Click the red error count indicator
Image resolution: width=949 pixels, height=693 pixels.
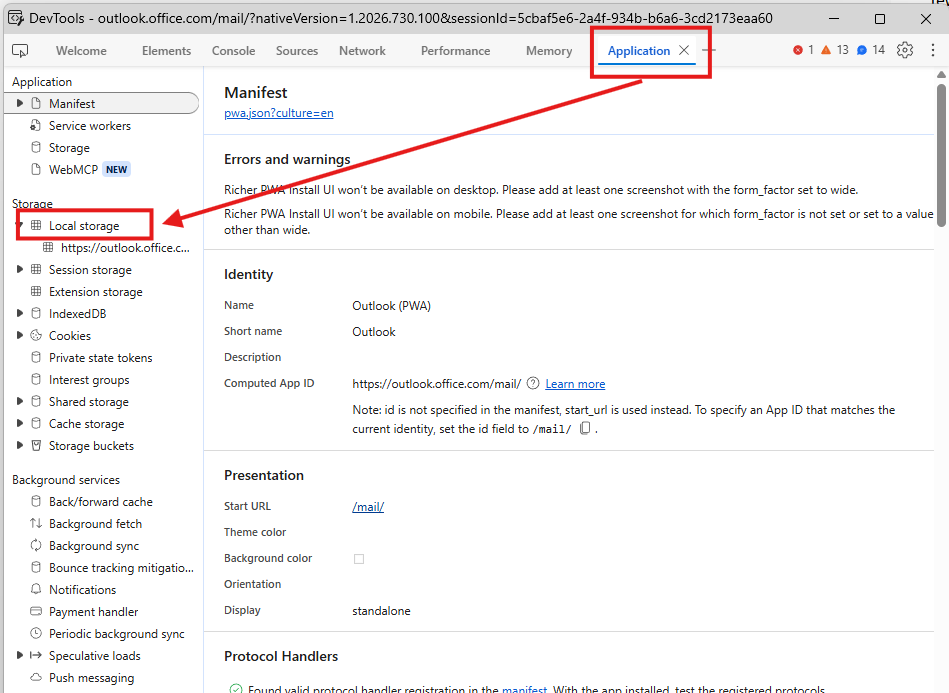(803, 50)
